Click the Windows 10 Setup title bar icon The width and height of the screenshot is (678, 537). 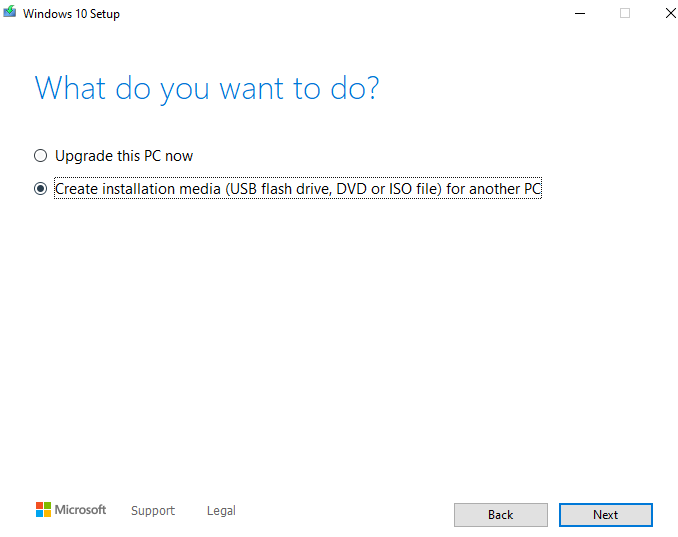tap(10, 12)
